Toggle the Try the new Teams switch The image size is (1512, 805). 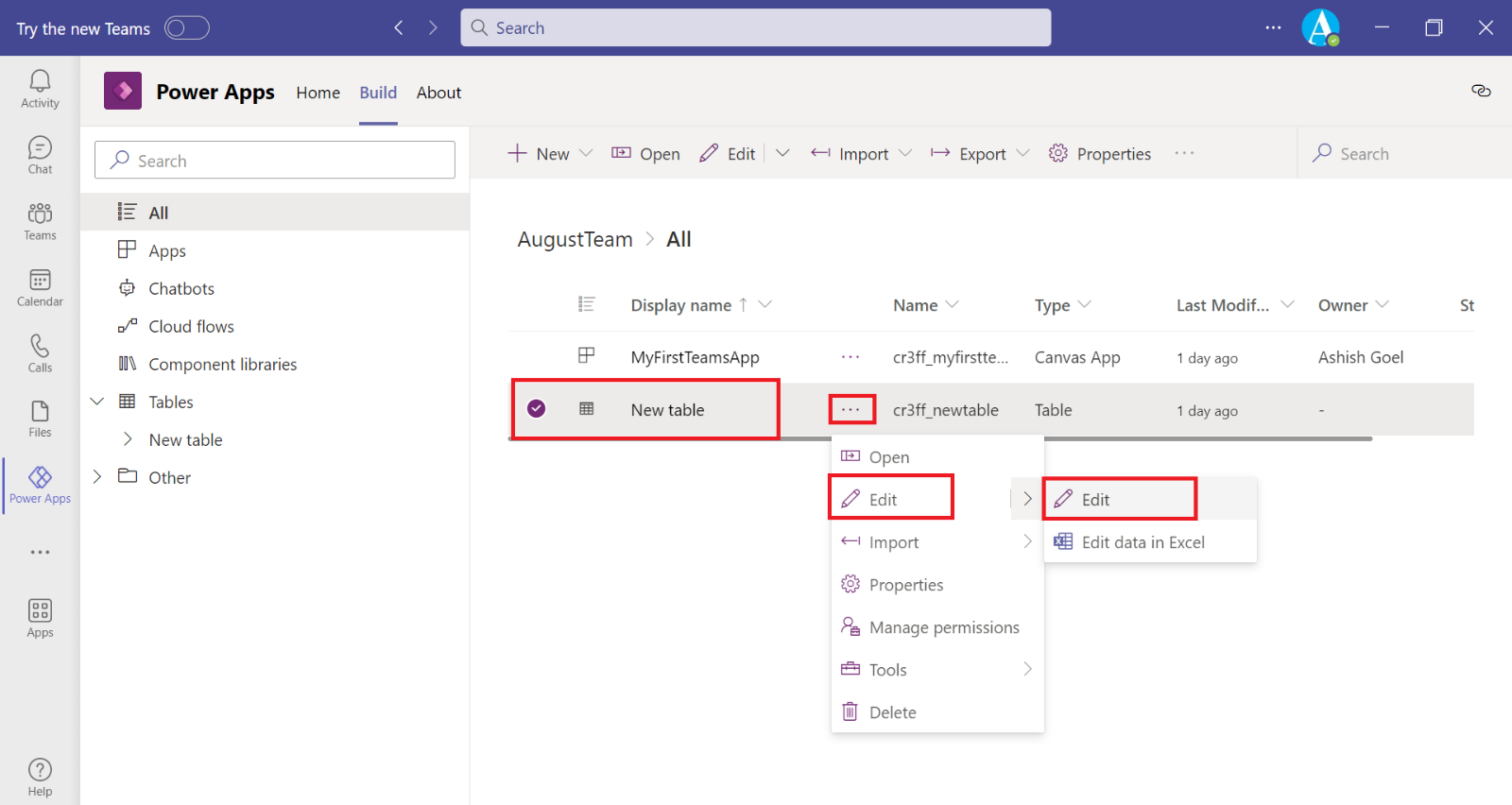coord(186,28)
